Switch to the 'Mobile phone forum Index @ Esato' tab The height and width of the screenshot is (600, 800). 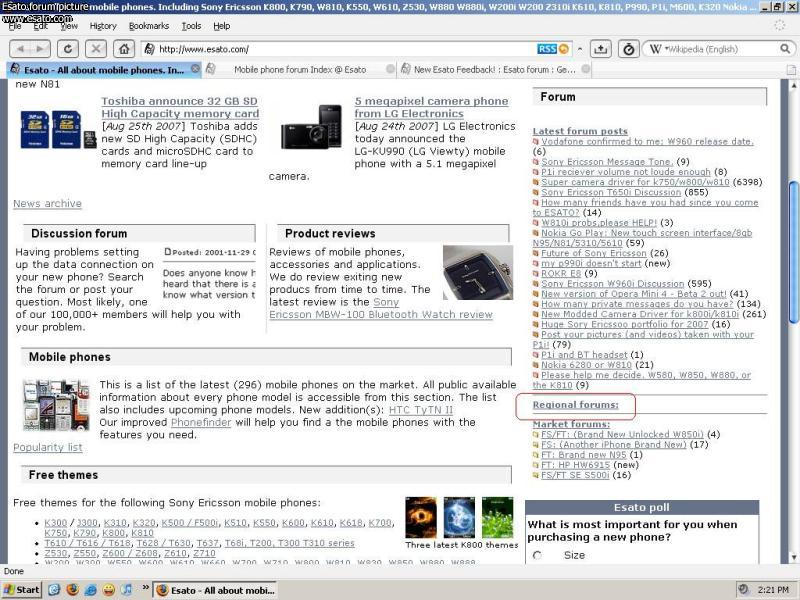[x=300, y=69]
